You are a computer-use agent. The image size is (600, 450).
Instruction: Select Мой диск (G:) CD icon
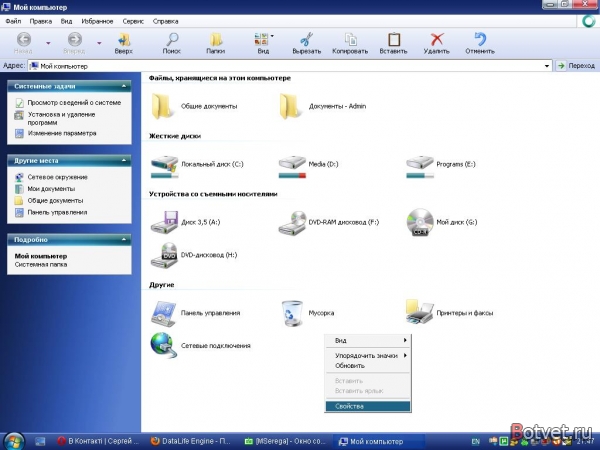coord(420,222)
